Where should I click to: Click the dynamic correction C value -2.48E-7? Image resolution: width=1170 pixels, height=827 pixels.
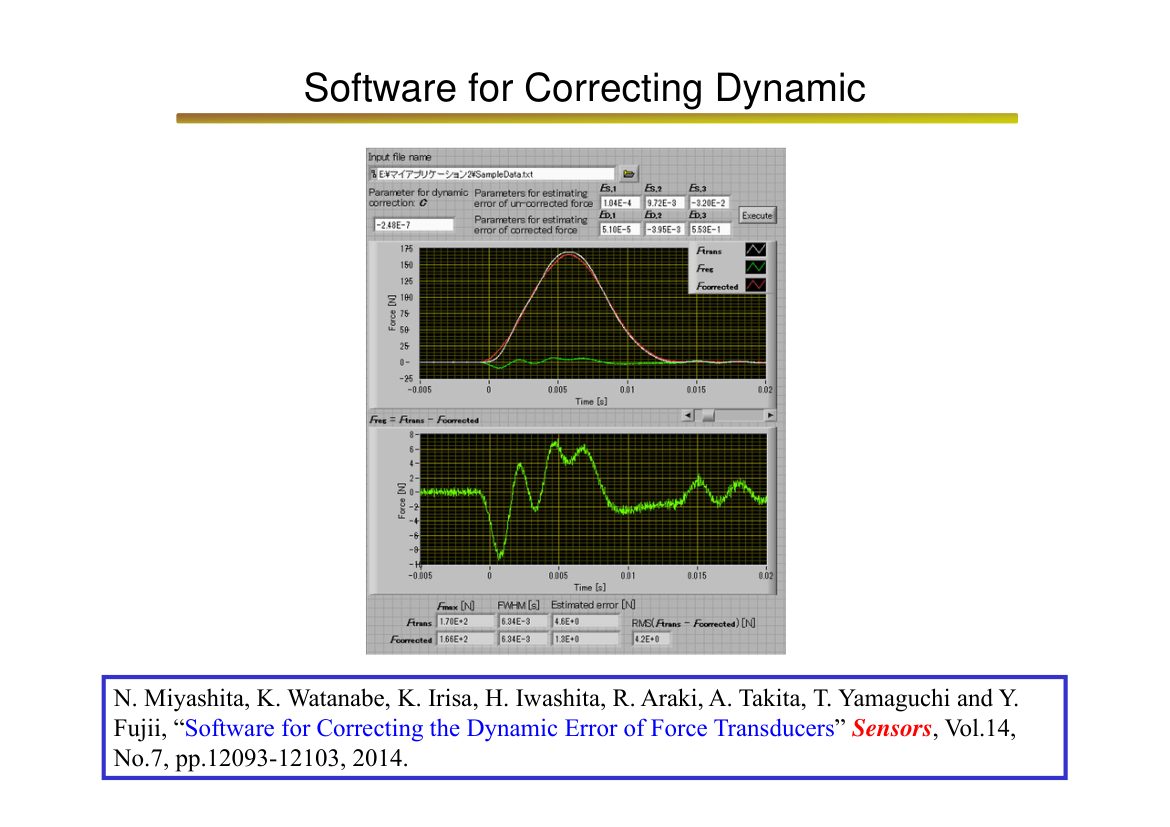pyautogui.click(x=413, y=225)
